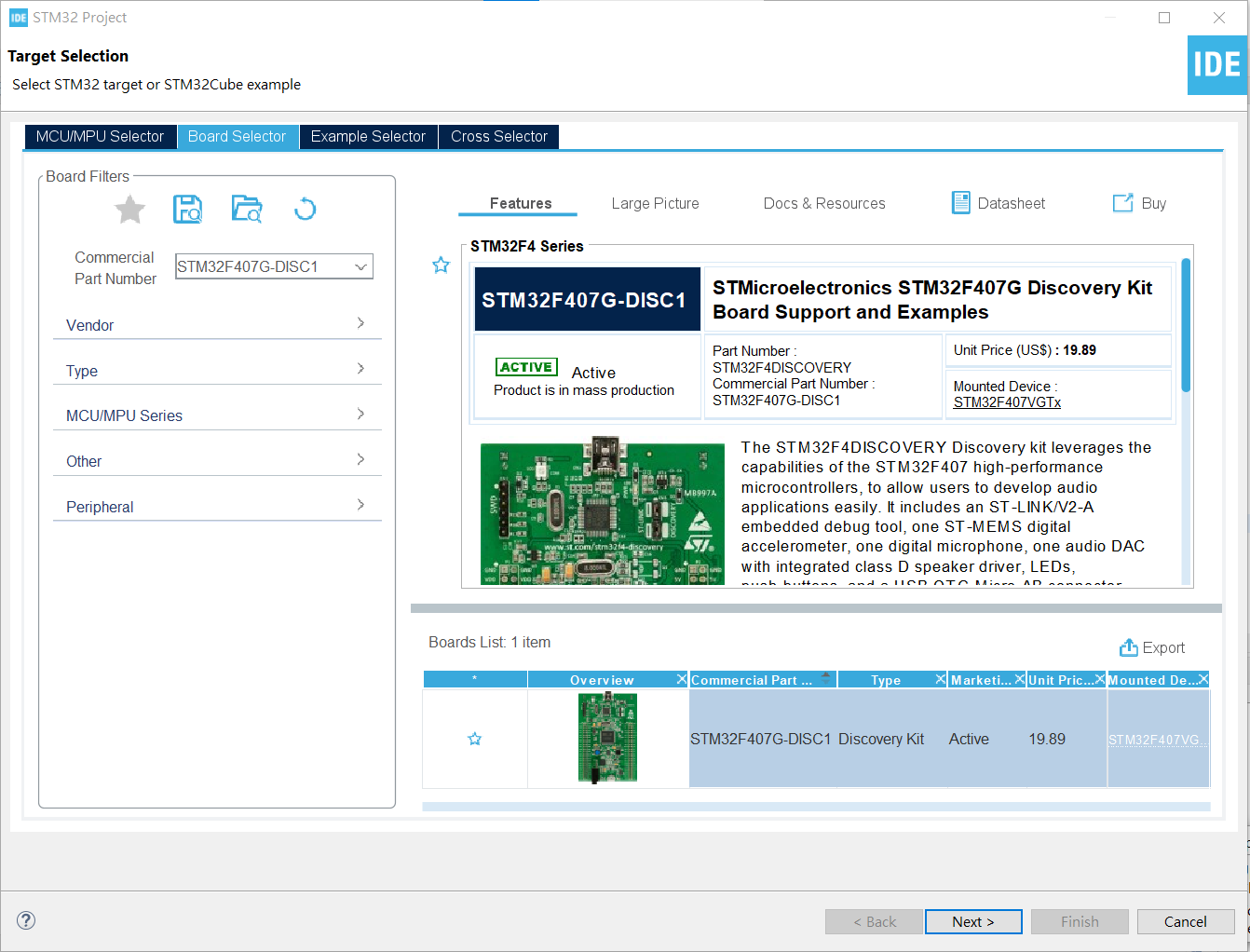Expand the MCU/MPU Series filter
Screen dimensions: 1250x952
217,415
